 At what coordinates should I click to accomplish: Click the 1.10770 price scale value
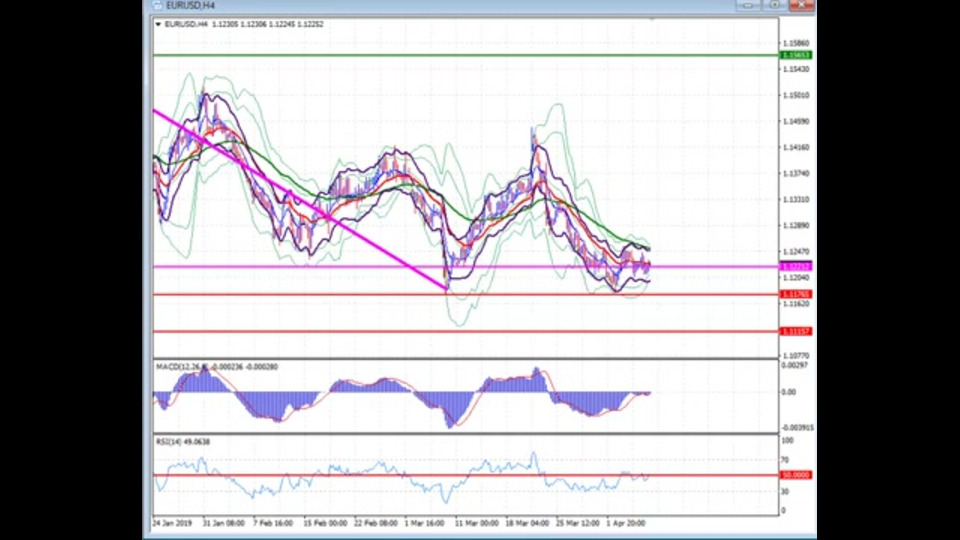click(796, 356)
